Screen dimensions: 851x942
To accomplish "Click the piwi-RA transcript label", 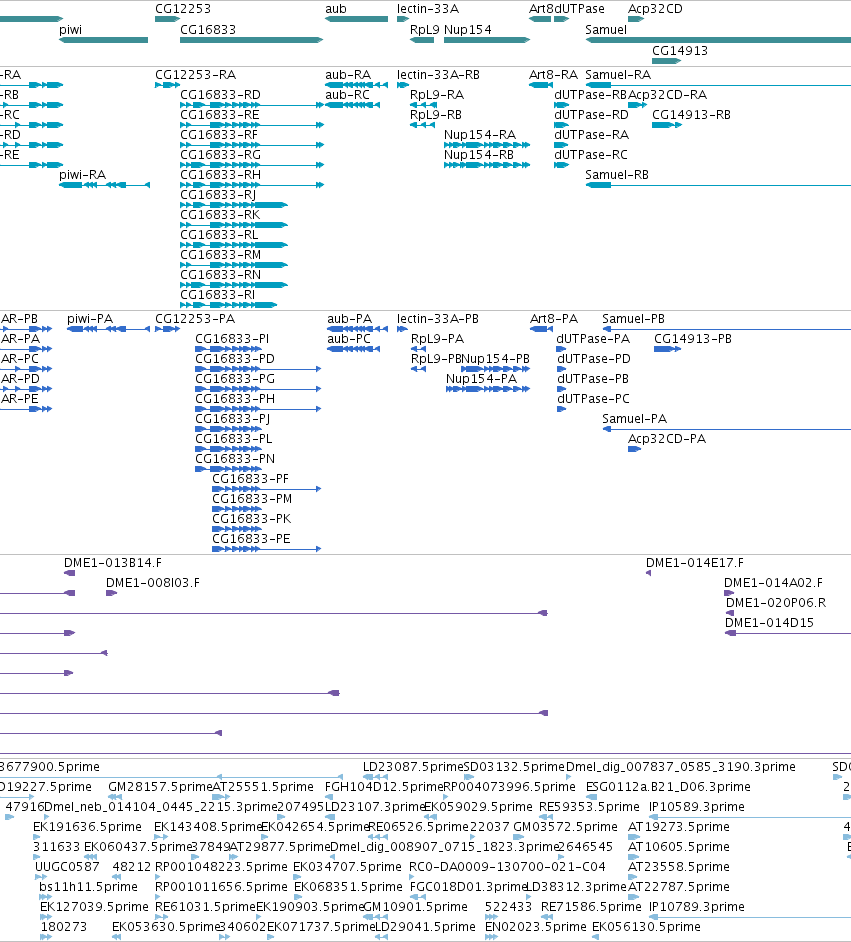I will click(x=82, y=174).
